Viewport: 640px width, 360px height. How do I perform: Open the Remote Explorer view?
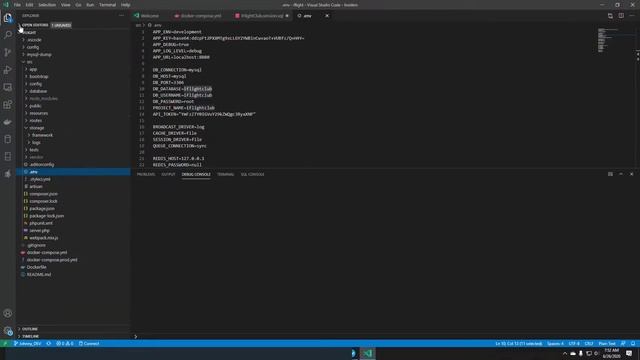tap(8, 87)
